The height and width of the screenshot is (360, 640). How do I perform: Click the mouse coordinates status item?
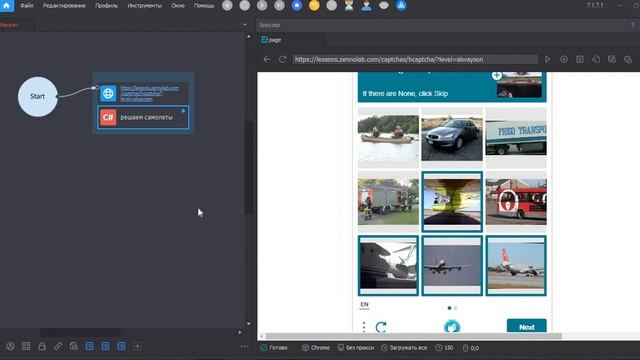tap(471, 348)
